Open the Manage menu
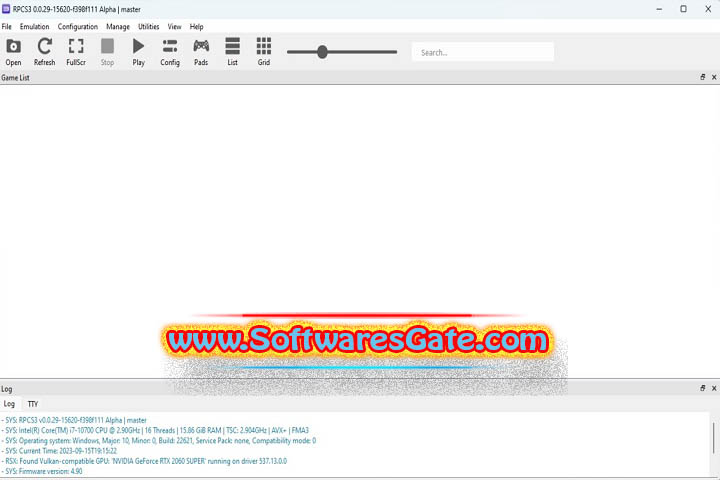 pos(118,27)
